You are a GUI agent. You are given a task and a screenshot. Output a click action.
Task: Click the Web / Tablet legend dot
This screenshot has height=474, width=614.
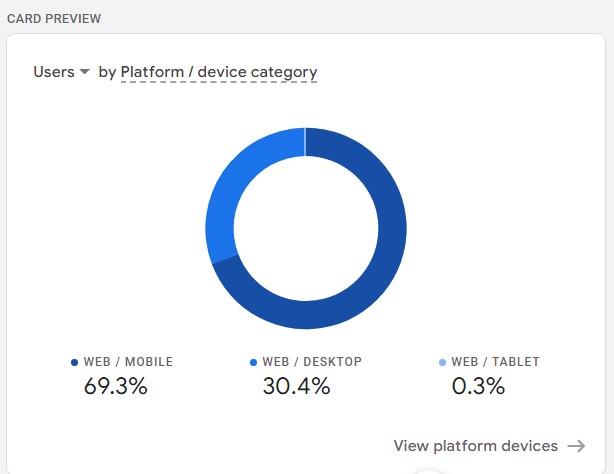click(442, 362)
